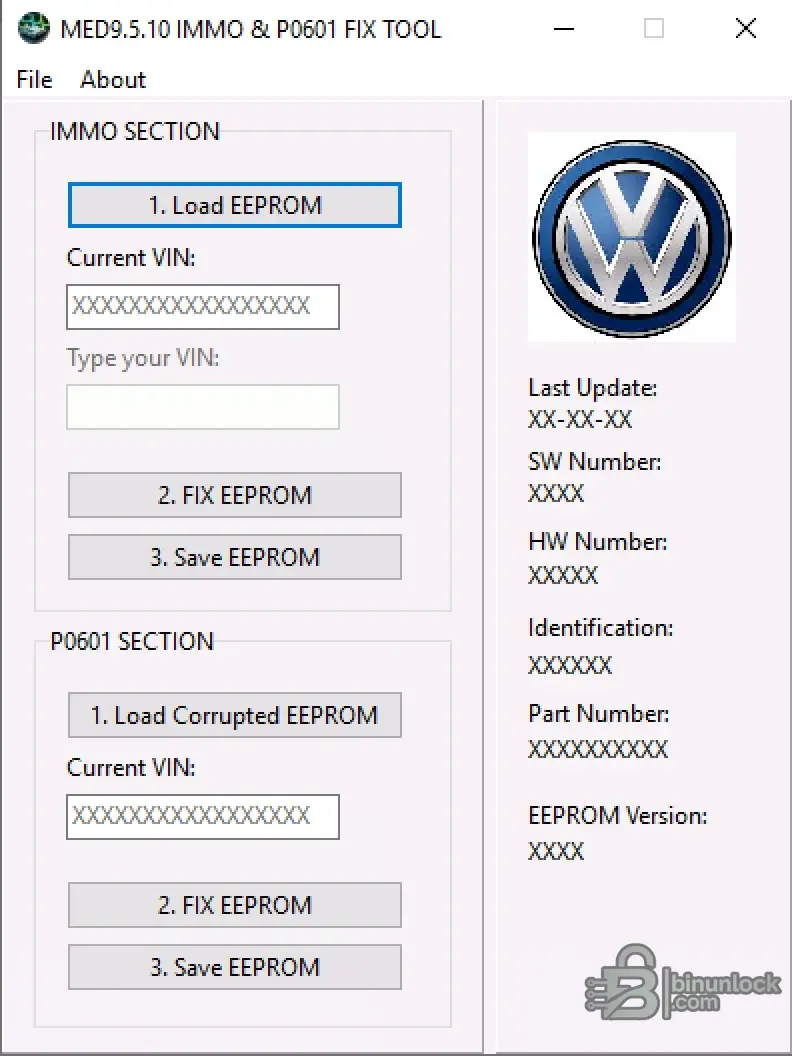Click the HW Number value XXXXX
The image size is (792, 1056).
pos(563,575)
